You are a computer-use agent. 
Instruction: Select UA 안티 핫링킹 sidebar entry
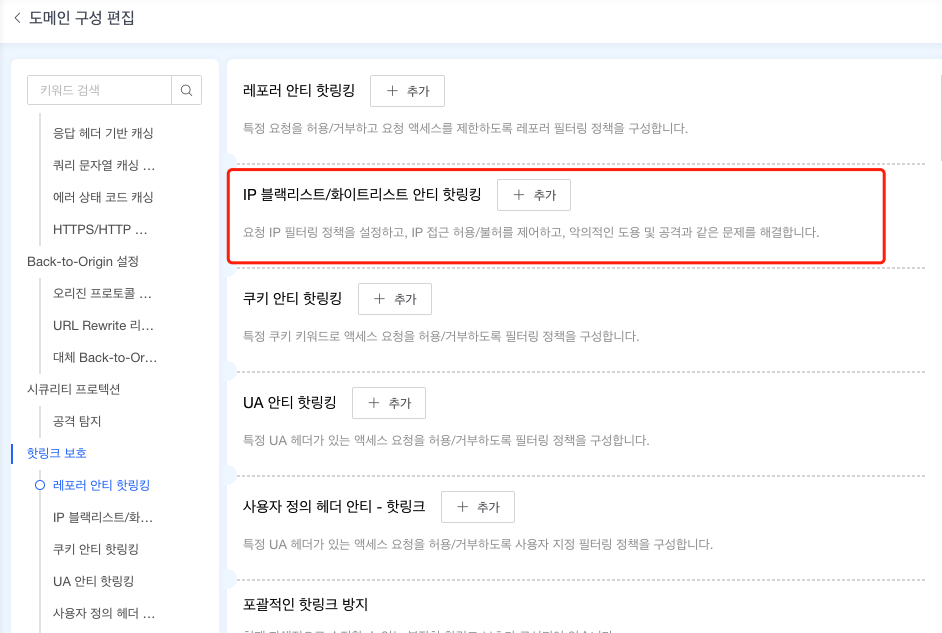(x=93, y=581)
